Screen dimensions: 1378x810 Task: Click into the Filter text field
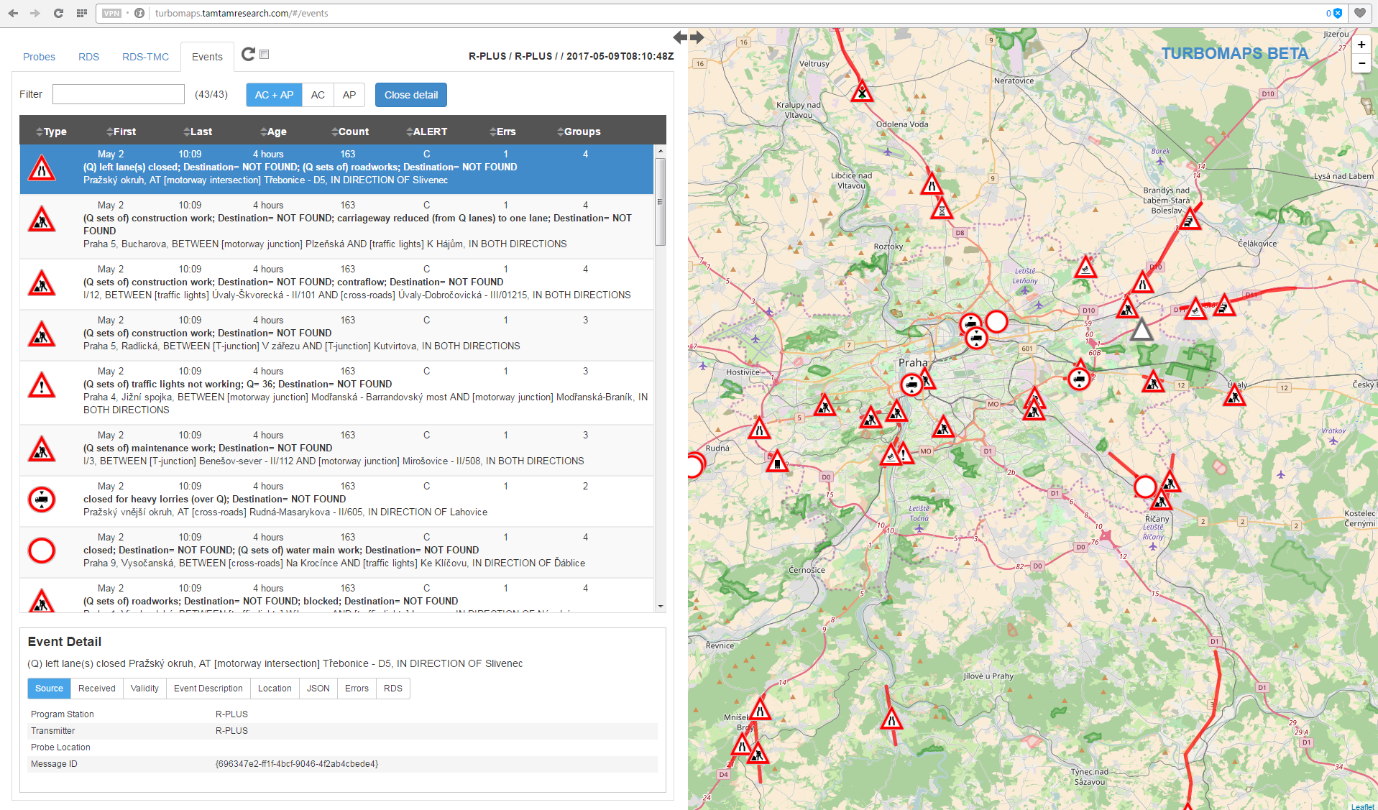119,94
